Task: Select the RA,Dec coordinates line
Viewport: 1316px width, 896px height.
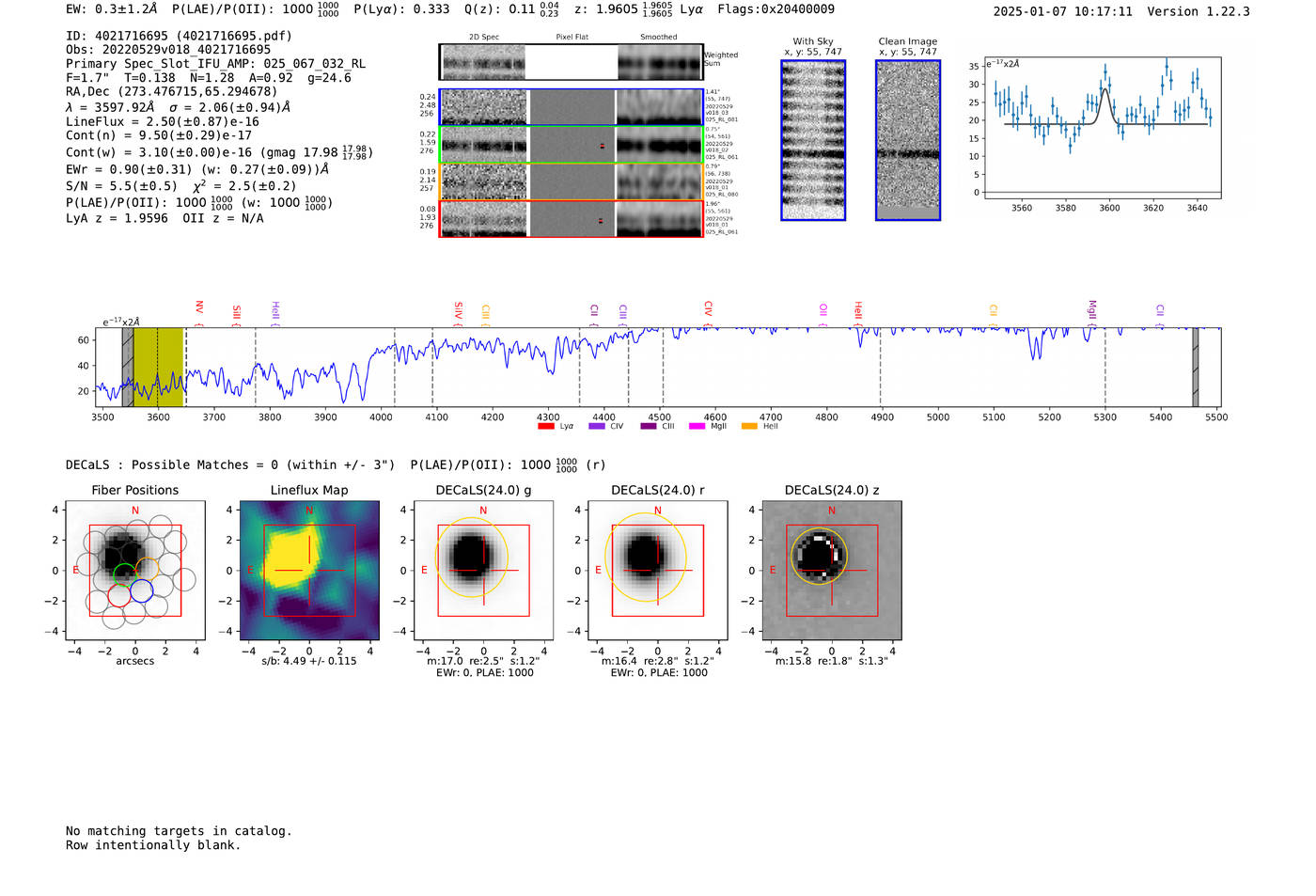Action: tap(172, 91)
